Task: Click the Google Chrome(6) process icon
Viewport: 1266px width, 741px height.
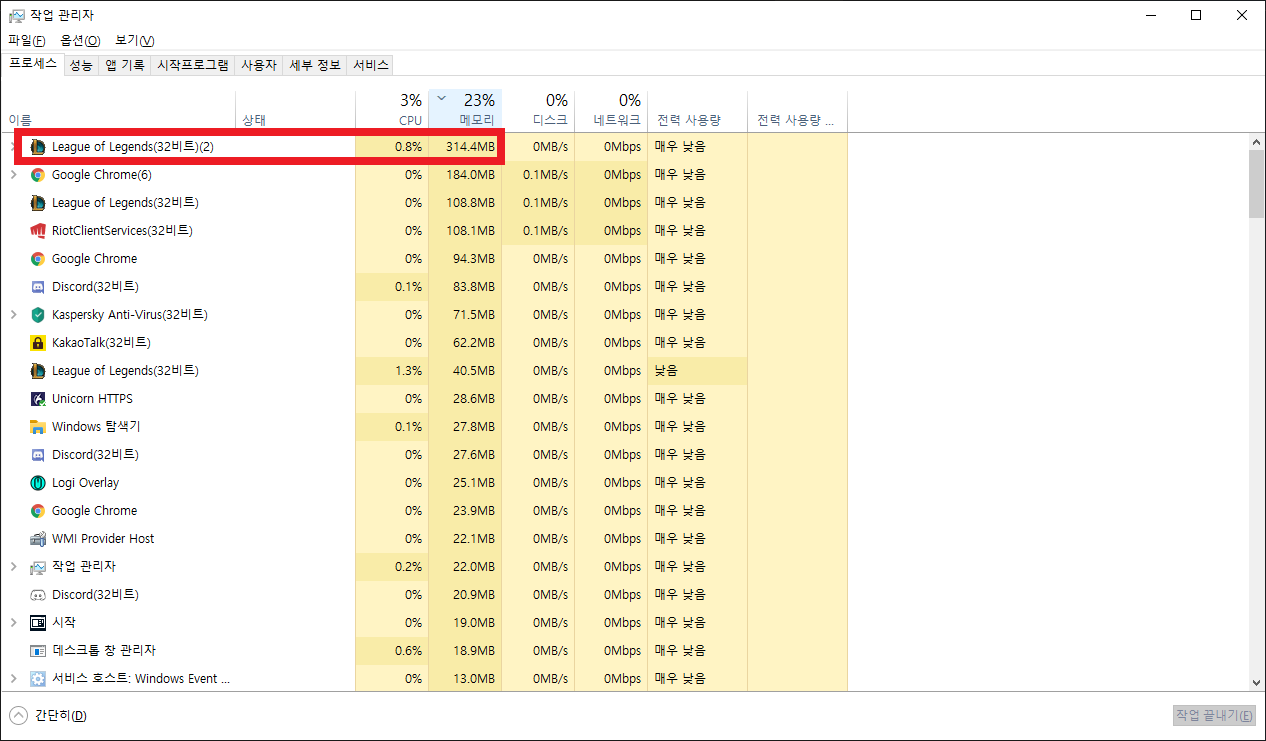Action: click(38, 175)
